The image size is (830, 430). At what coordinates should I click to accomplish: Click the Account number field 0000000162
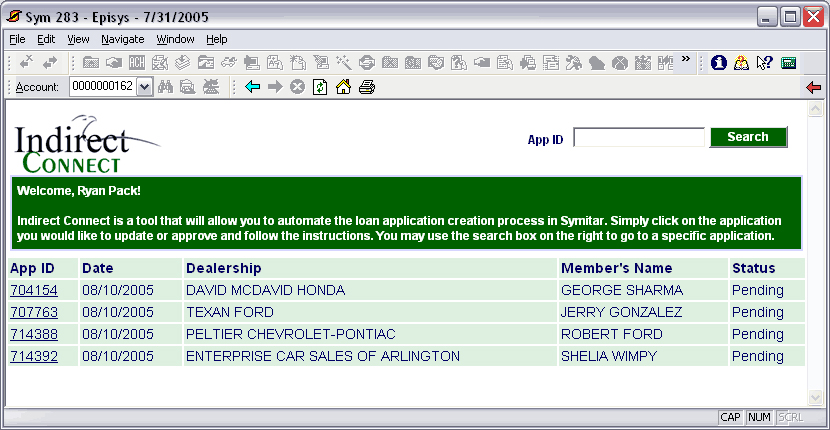click(x=103, y=87)
